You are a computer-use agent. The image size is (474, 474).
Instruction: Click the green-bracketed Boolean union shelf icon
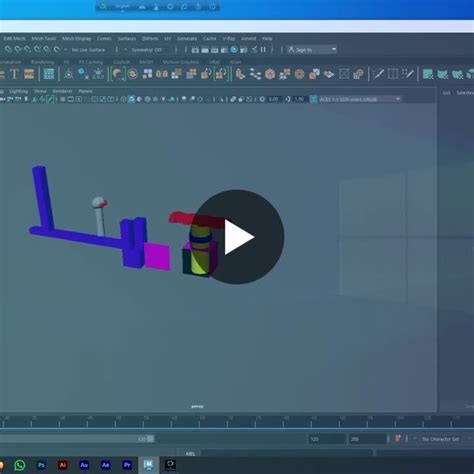tap(118, 74)
